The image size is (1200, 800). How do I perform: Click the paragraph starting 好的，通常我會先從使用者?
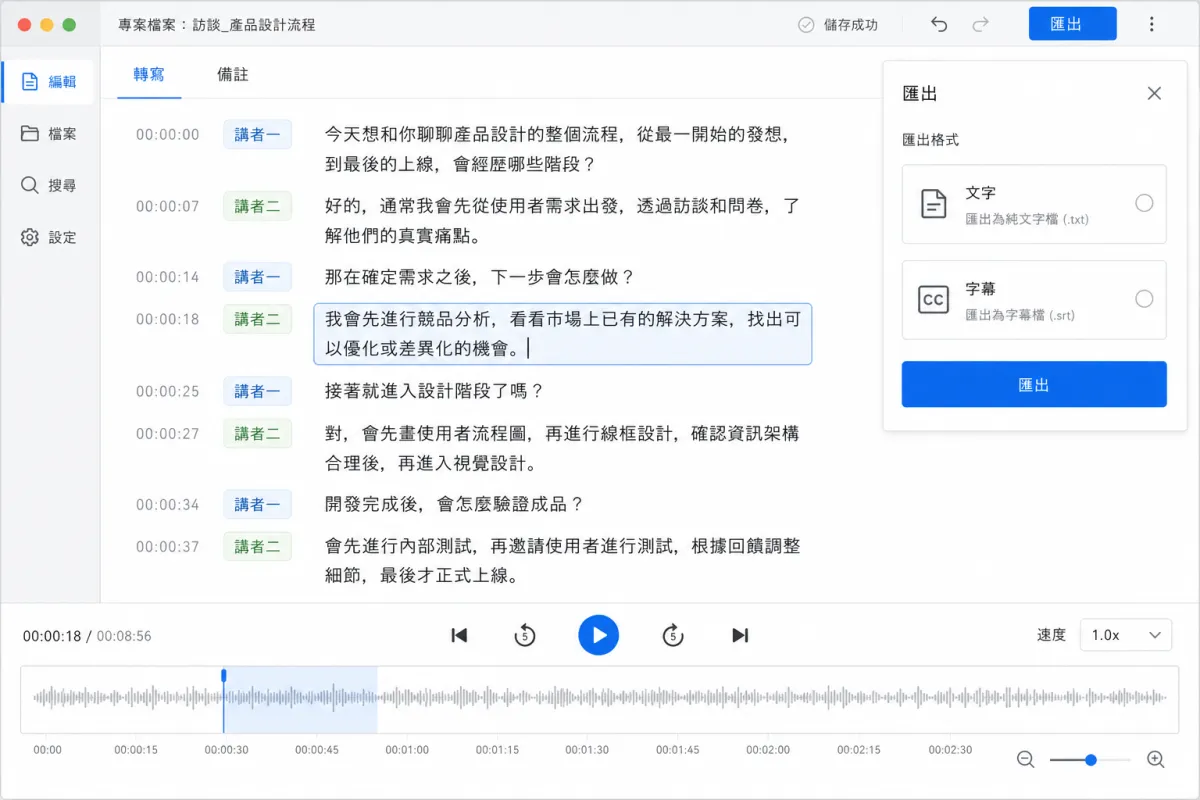coord(562,221)
